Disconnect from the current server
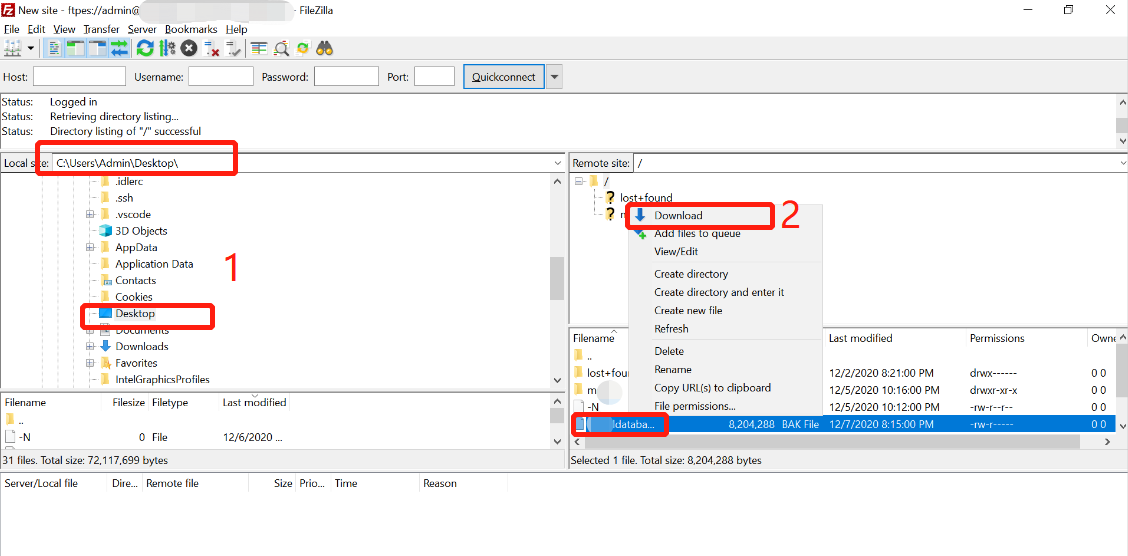 (x=212, y=48)
